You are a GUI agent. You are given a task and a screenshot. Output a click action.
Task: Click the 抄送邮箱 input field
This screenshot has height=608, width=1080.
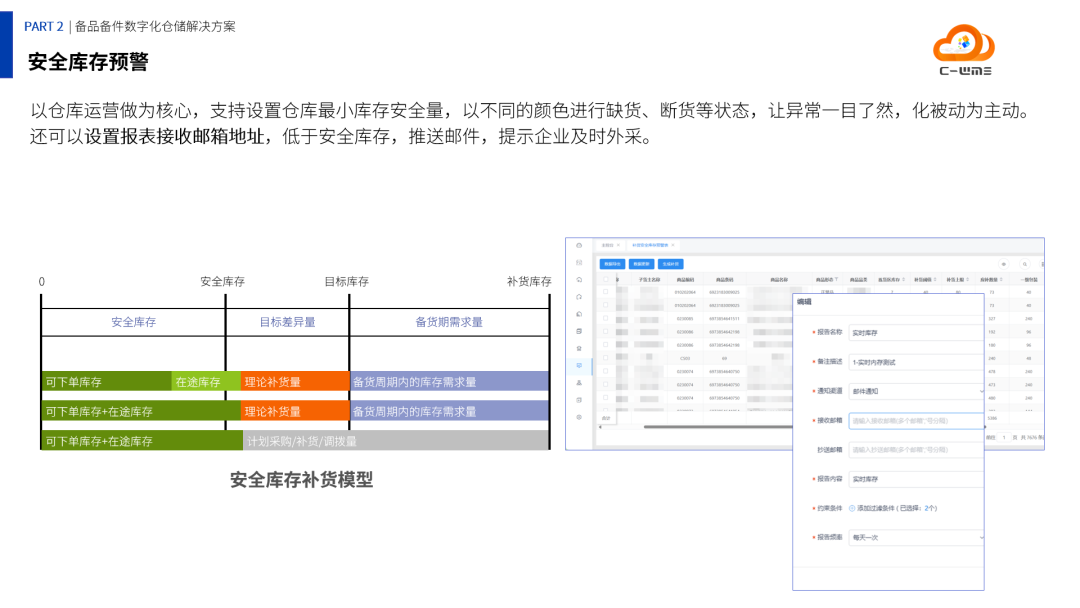[916, 450]
